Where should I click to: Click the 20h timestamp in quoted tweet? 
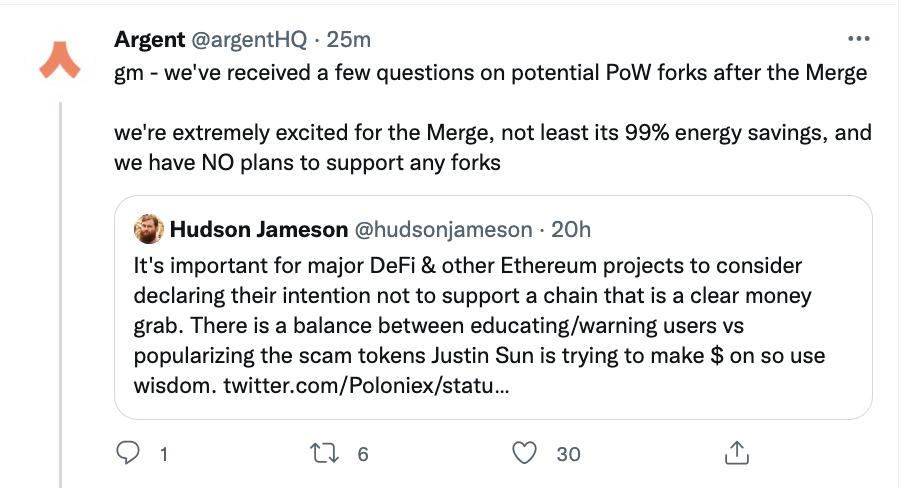571,229
